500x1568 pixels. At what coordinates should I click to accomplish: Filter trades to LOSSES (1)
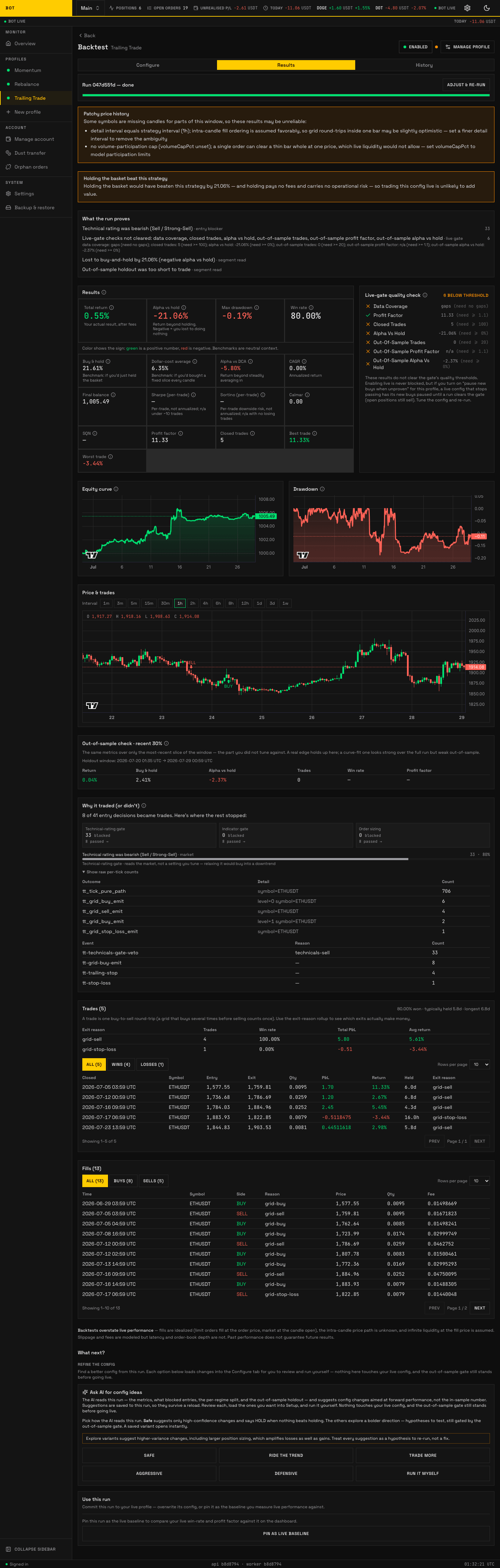pos(152,1064)
